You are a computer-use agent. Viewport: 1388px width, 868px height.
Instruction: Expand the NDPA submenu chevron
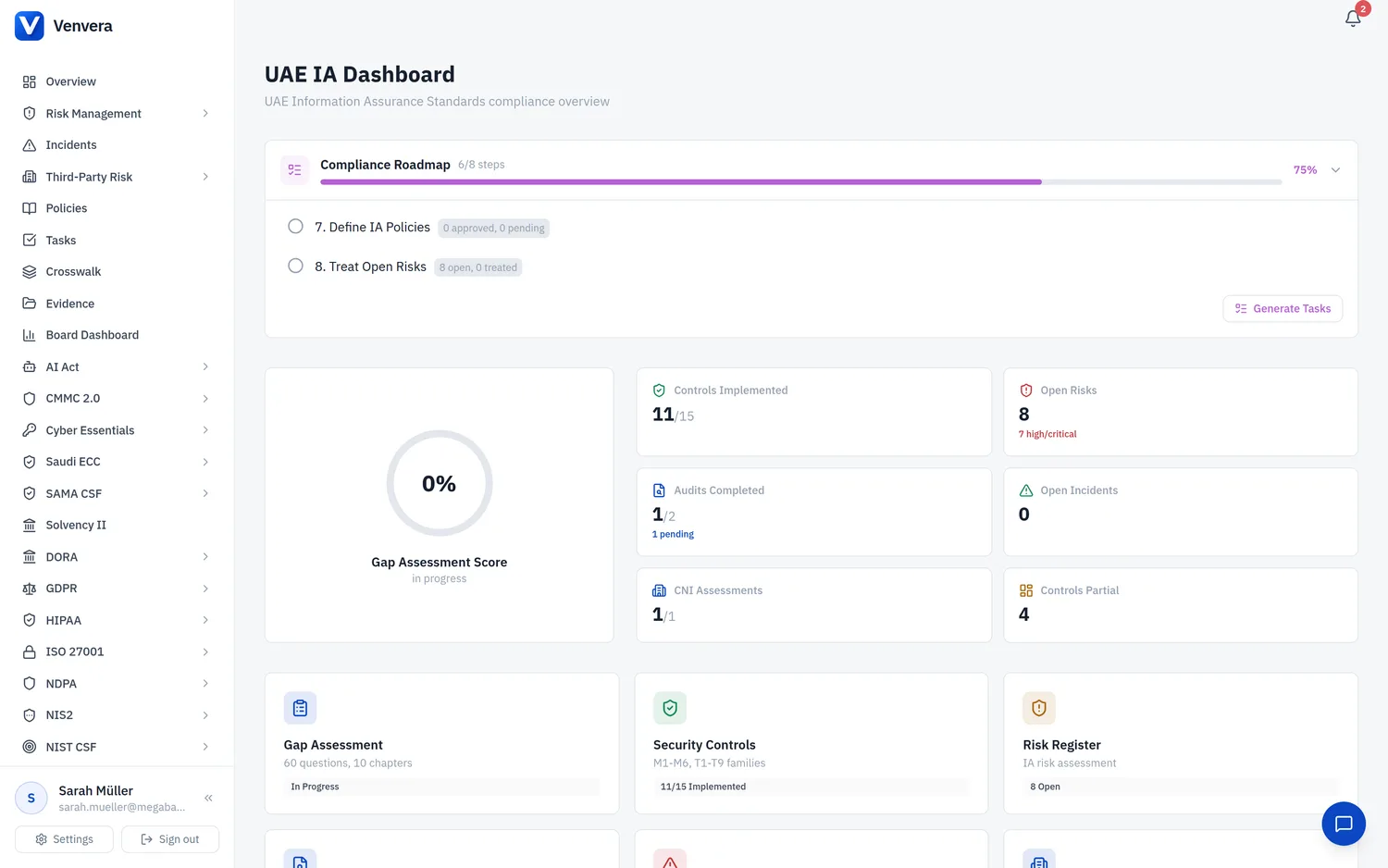click(x=205, y=684)
